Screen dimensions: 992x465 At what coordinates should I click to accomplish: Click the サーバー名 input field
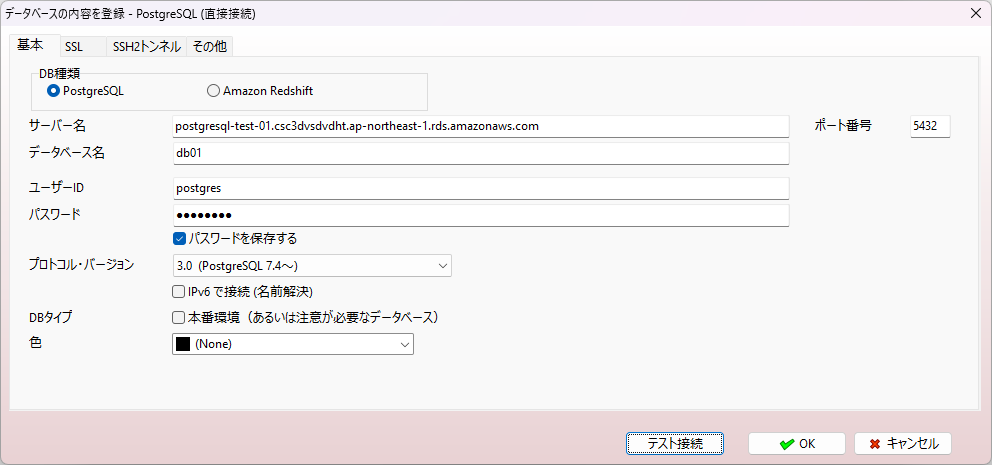pyautogui.click(x=480, y=126)
